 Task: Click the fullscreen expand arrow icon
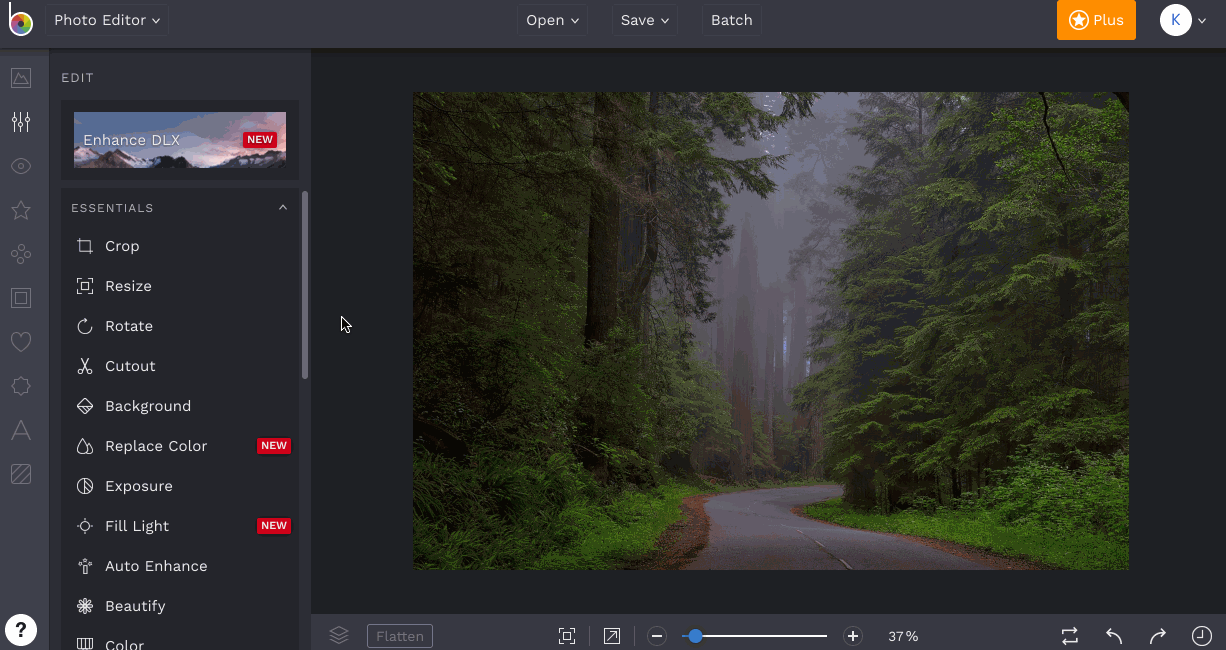612,636
